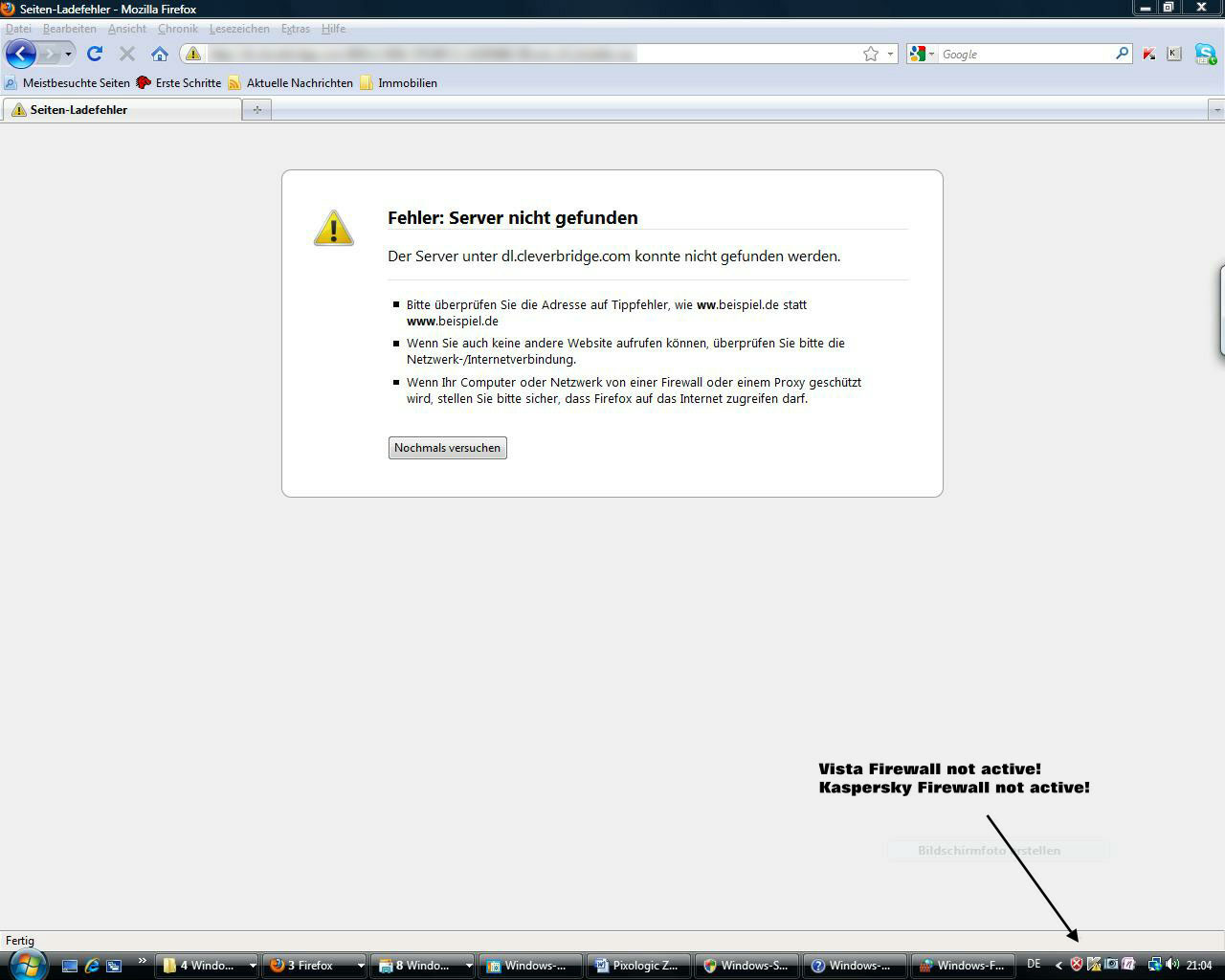The width and height of the screenshot is (1225, 980).
Task: Click the Windows Start orb
Action: pos(27,964)
